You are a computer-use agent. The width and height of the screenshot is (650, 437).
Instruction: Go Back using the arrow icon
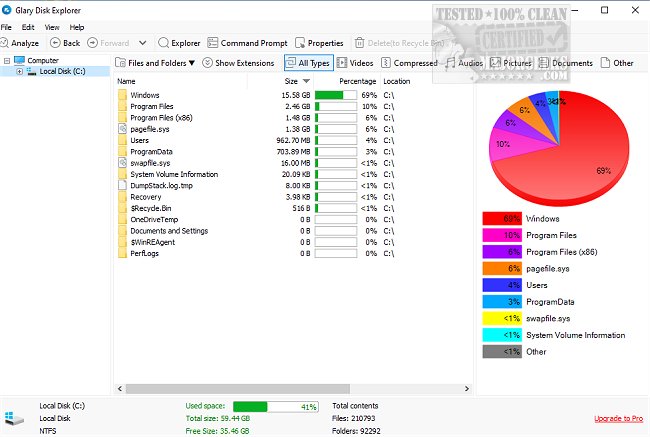pos(55,43)
